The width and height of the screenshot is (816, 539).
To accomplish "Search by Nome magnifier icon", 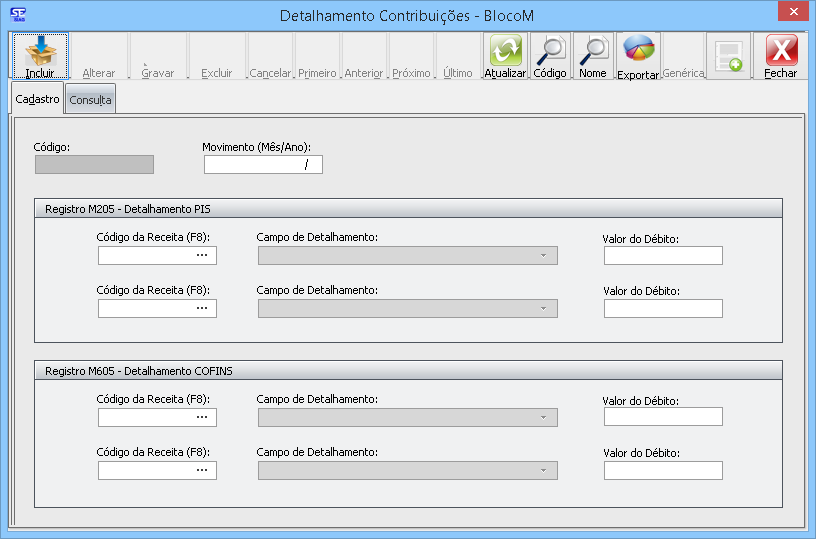I will pos(593,50).
